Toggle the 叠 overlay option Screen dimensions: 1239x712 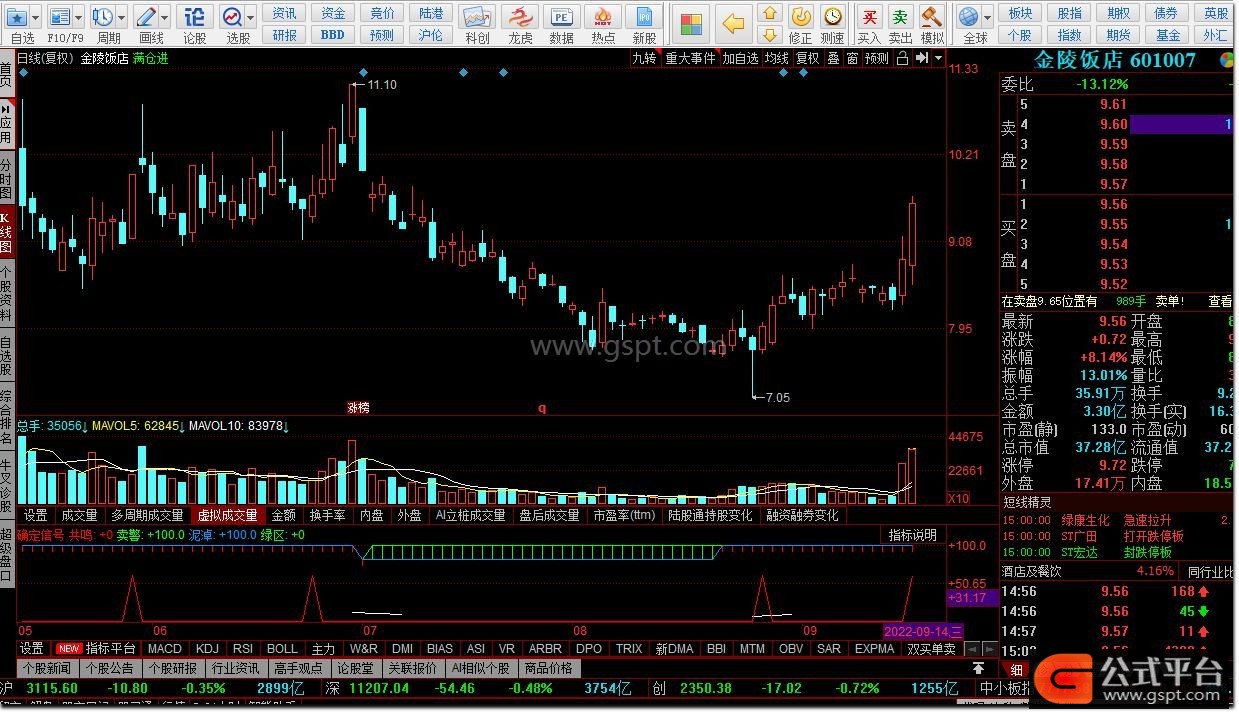click(833, 58)
